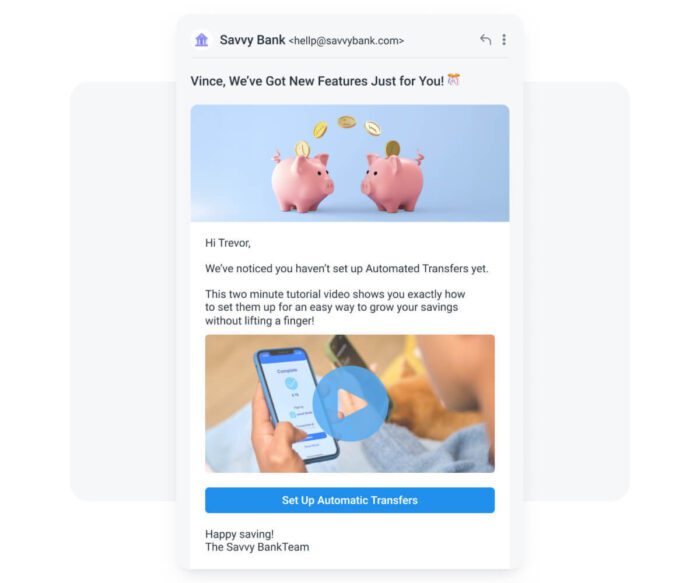The height and width of the screenshot is (583, 700).
Task: Click the Hi Trevor greeting text
Action: [228, 243]
